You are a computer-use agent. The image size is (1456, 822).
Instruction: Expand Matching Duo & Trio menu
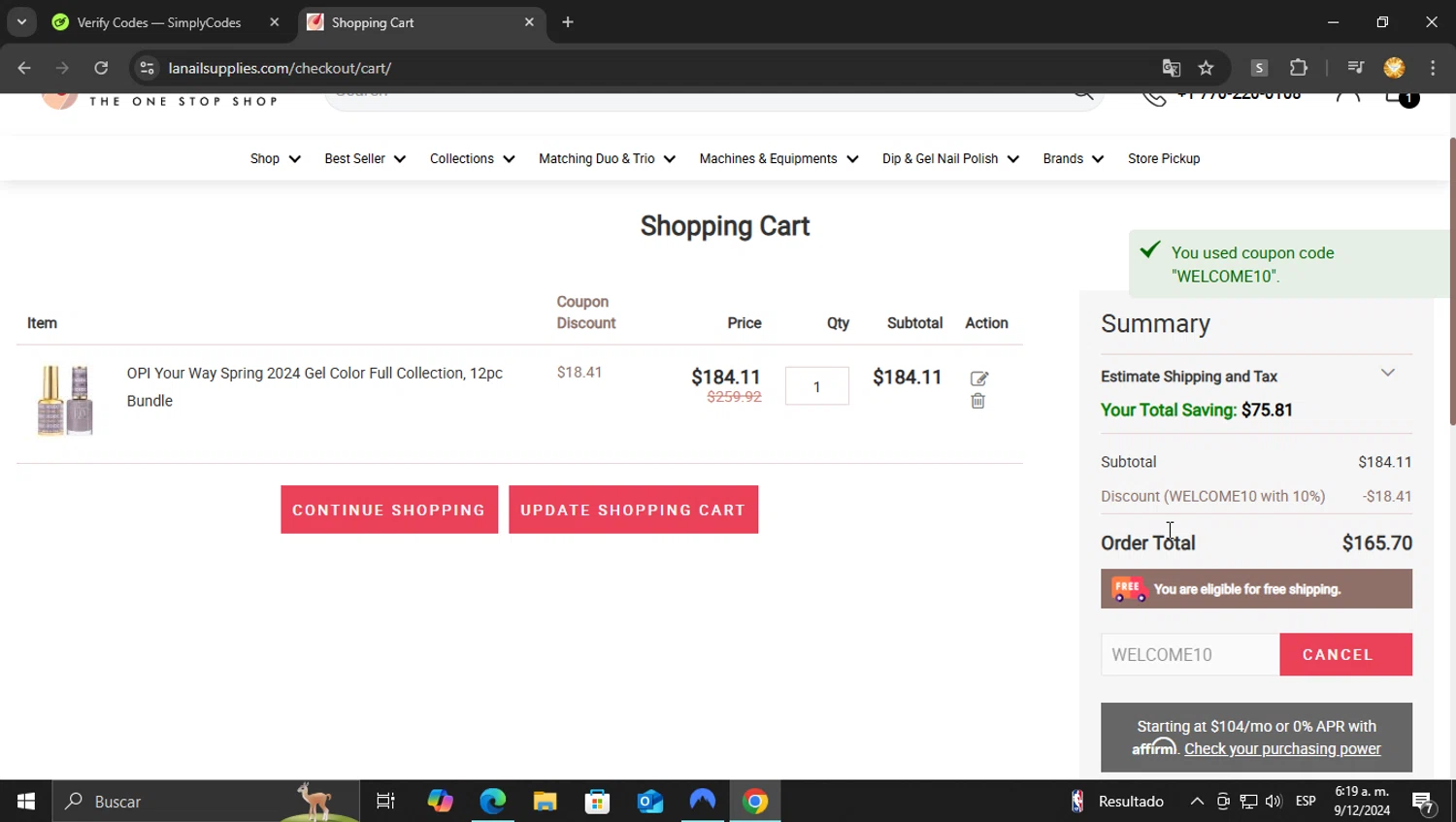coord(607,159)
